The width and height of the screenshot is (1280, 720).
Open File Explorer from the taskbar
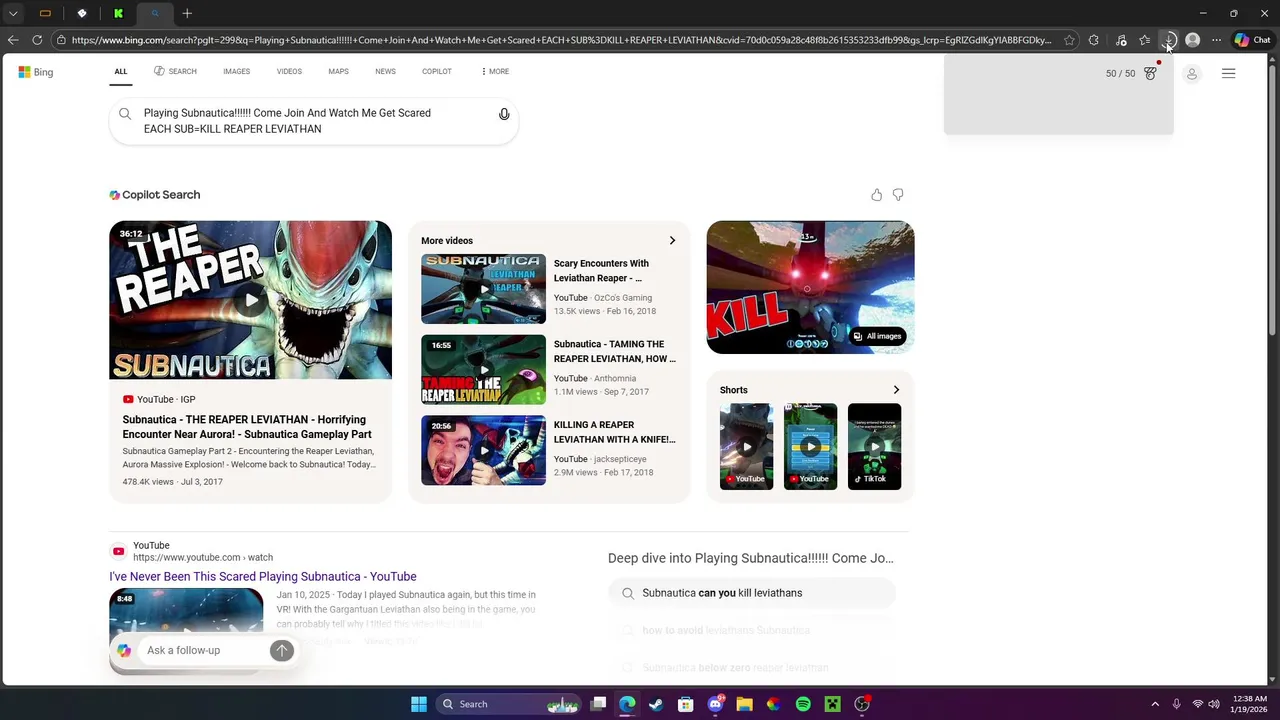(744, 704)
